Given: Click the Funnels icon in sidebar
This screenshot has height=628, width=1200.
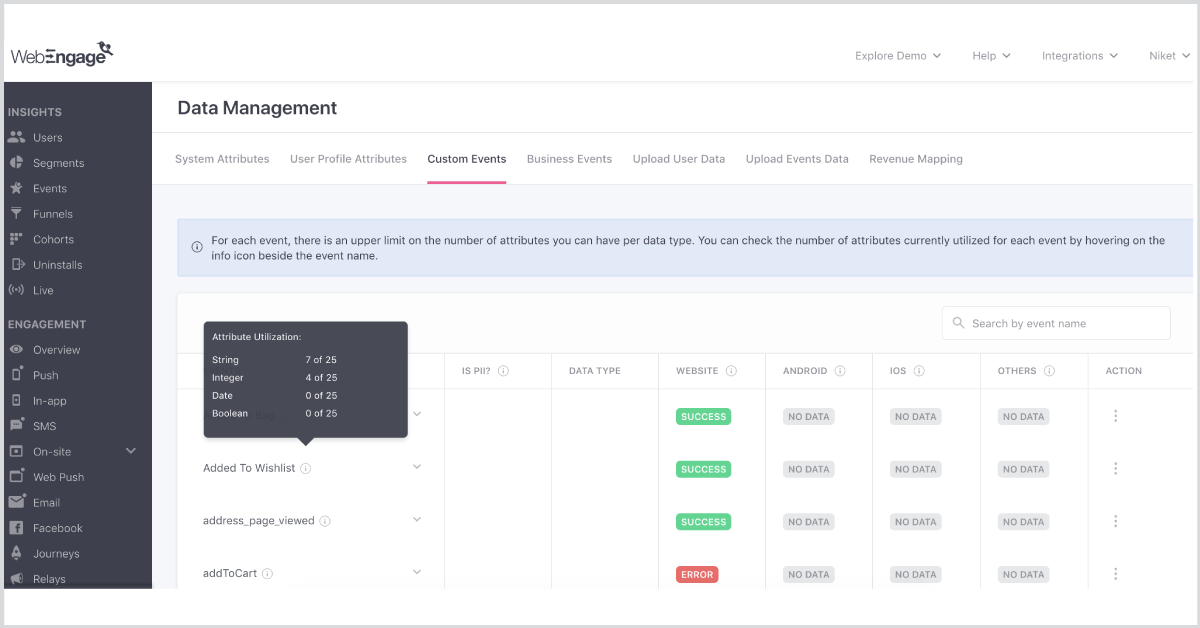Looking at the screenshot, I should coord(15,214).
